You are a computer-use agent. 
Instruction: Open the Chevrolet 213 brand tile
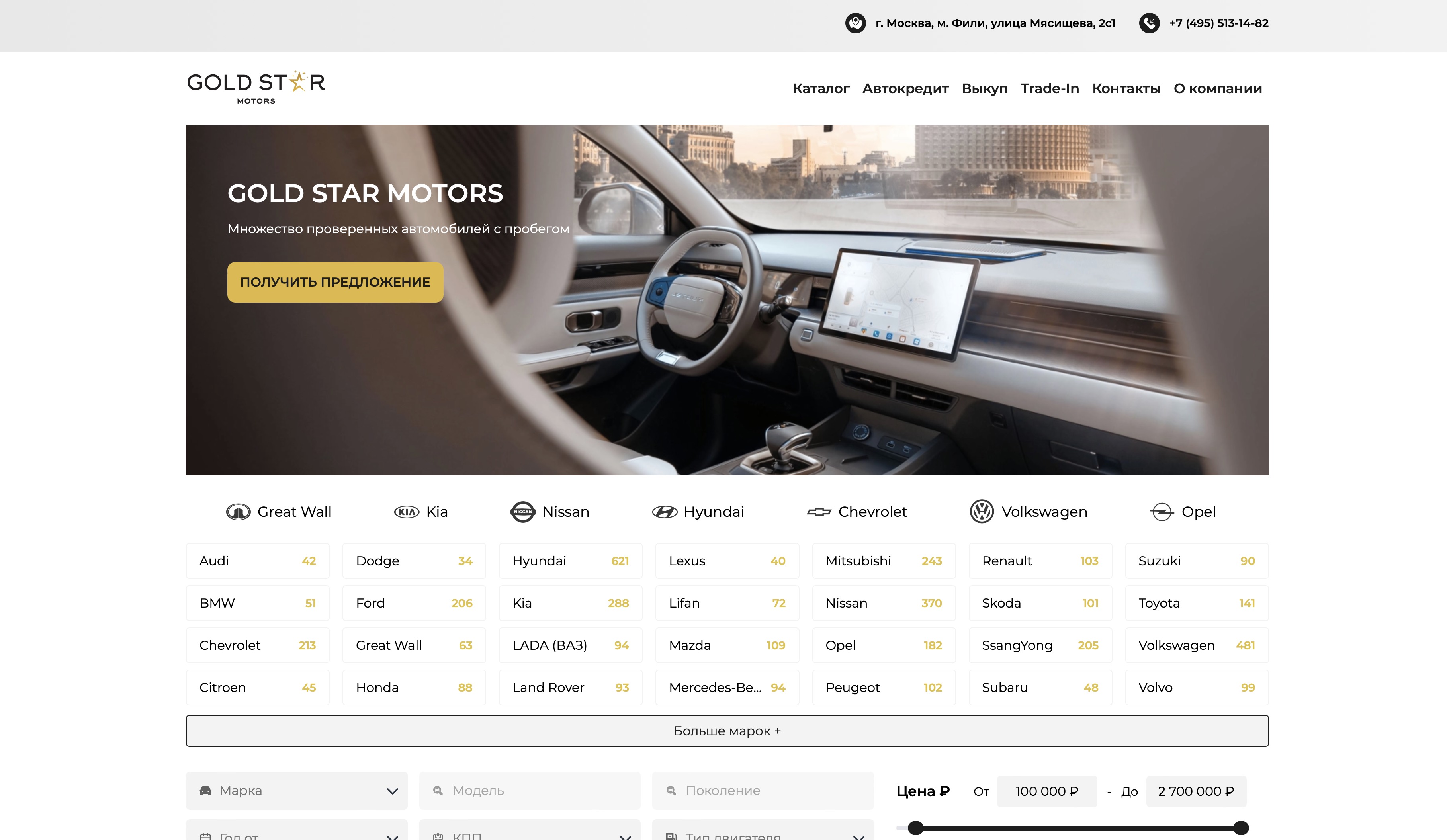click(258, 645)
